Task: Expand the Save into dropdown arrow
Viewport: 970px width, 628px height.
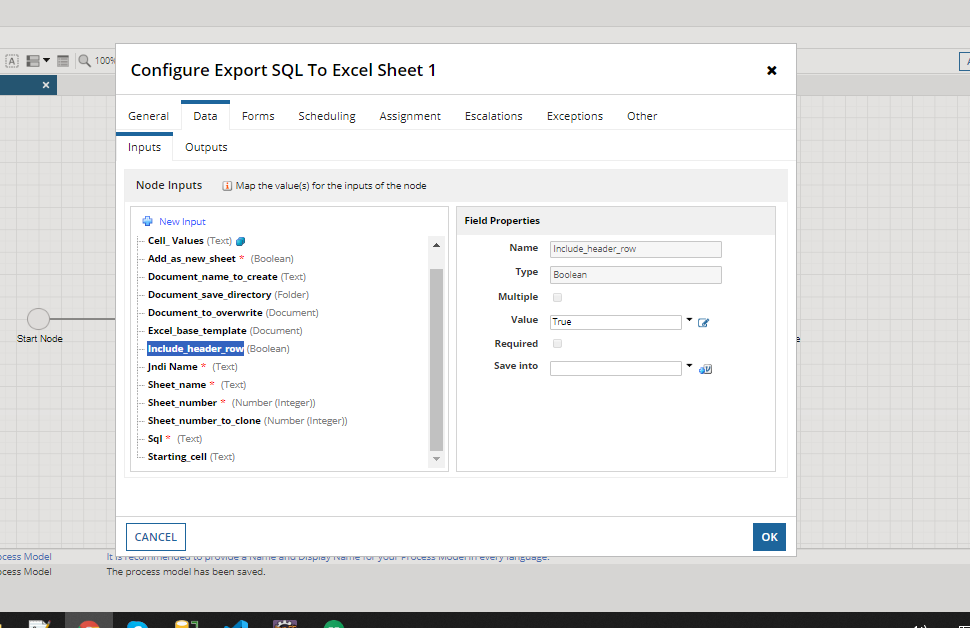Action: [689, 366]
